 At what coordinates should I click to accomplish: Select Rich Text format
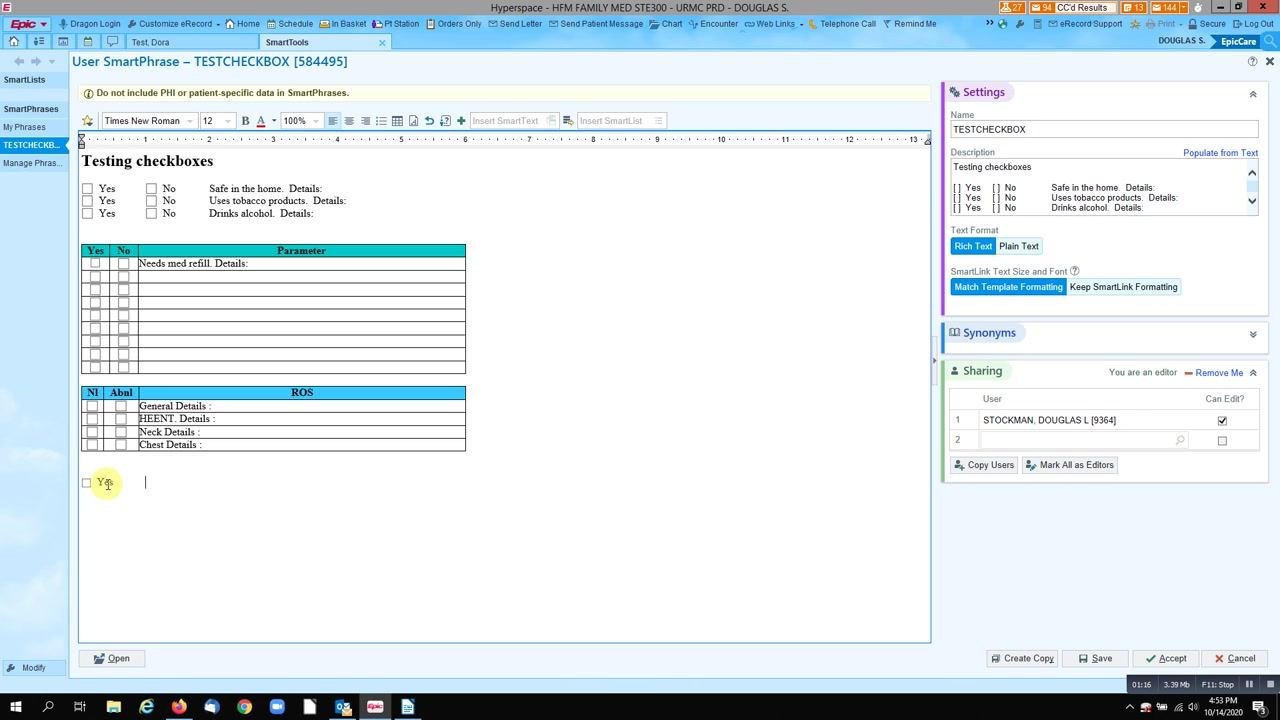point(973,246)
